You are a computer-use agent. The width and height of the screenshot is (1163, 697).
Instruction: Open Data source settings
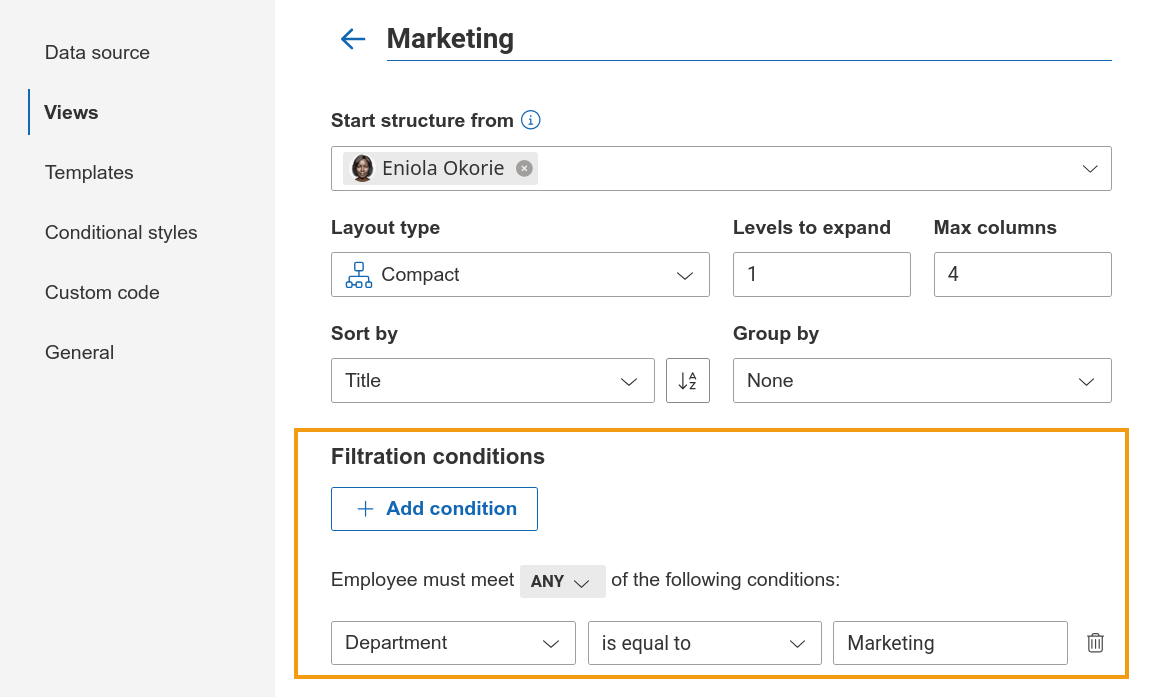(97, 53)
